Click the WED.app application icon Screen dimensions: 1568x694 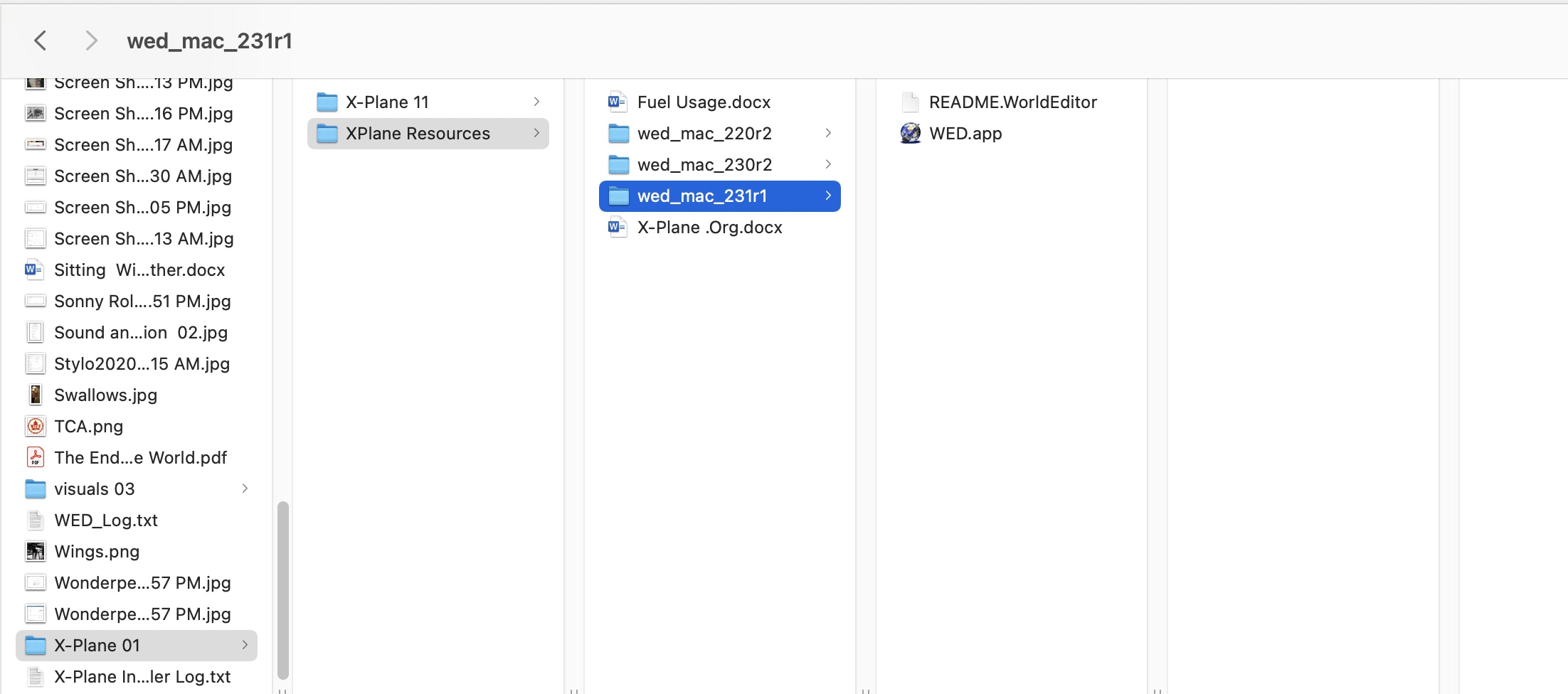click(911, 133)
